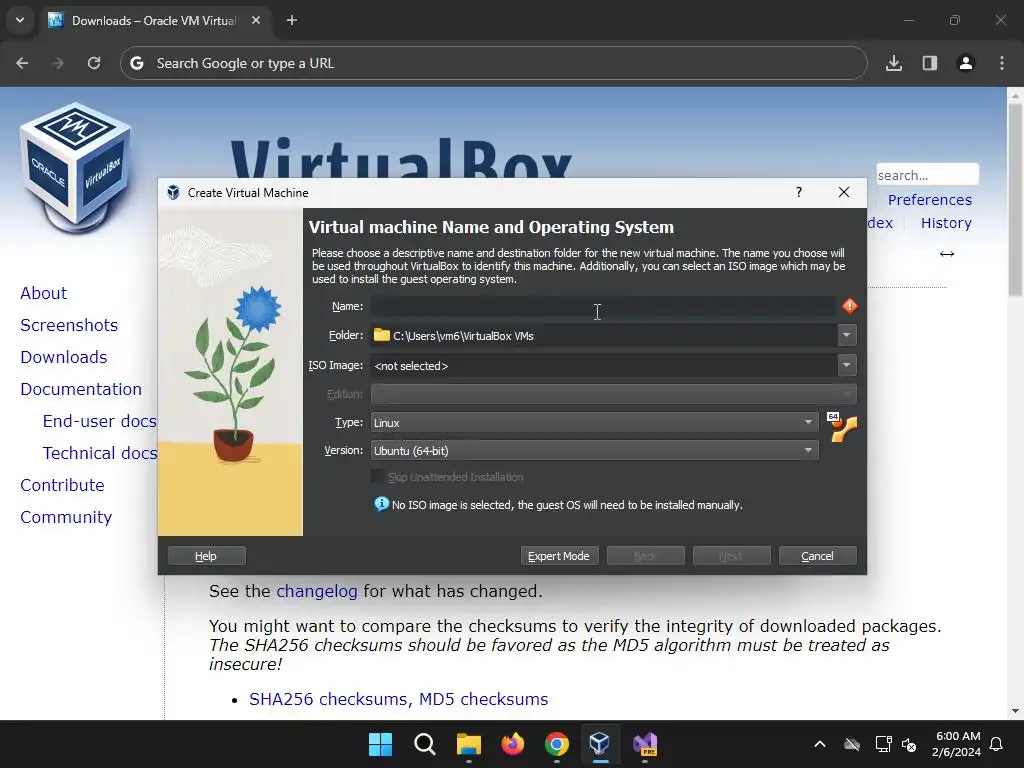Viewport: 1024px width, 768px height.
Task: Open File Explorer from taskbar
Action: (x=468, y=744)
